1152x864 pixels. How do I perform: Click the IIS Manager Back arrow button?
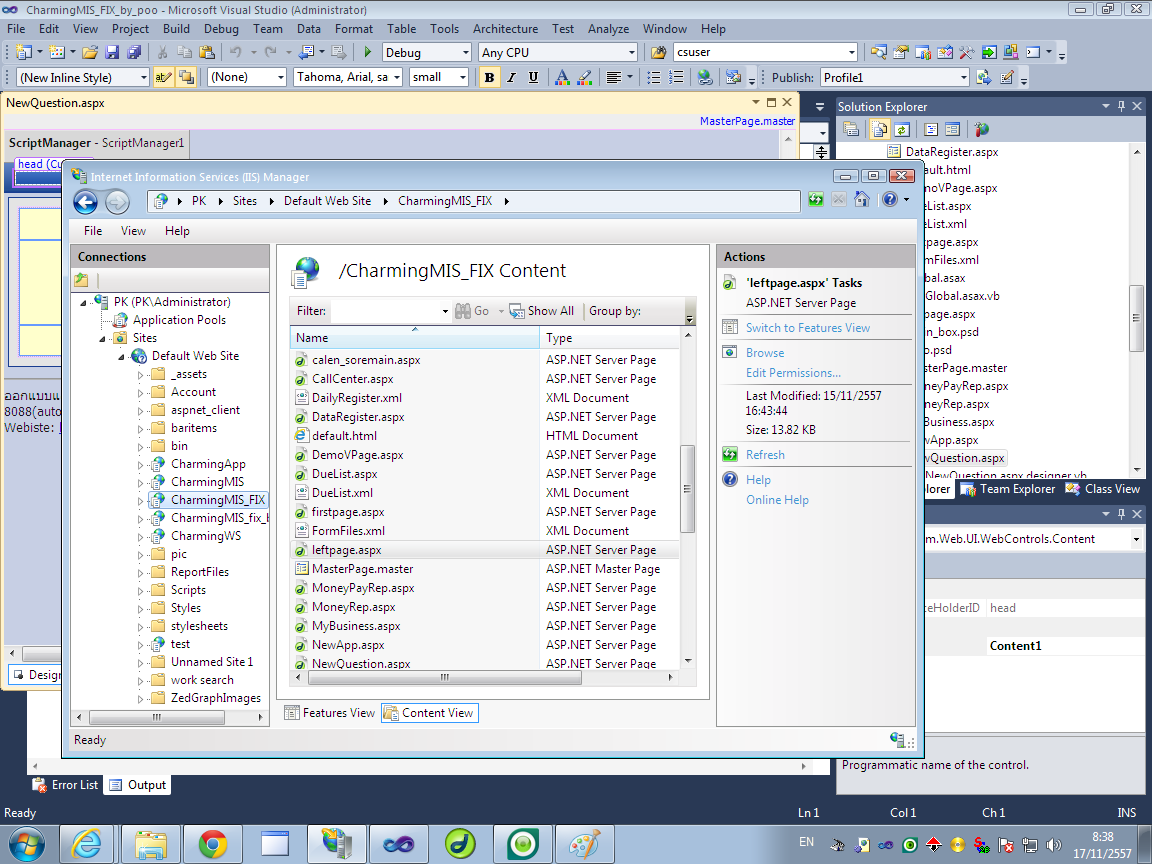(x=86, y=201)
